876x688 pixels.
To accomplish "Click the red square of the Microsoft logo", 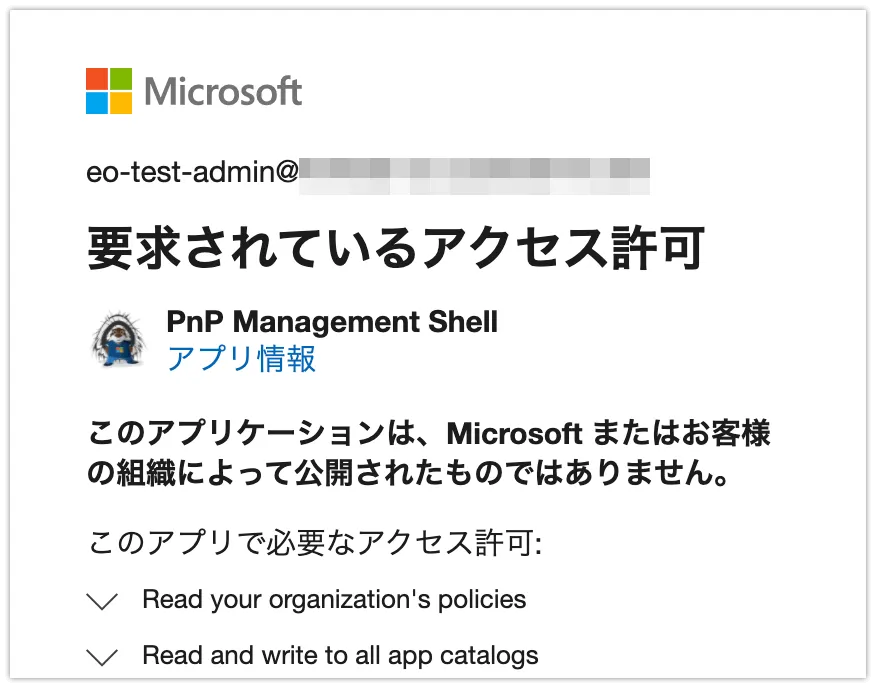I will pyautogui.click(x=97, y=79).
